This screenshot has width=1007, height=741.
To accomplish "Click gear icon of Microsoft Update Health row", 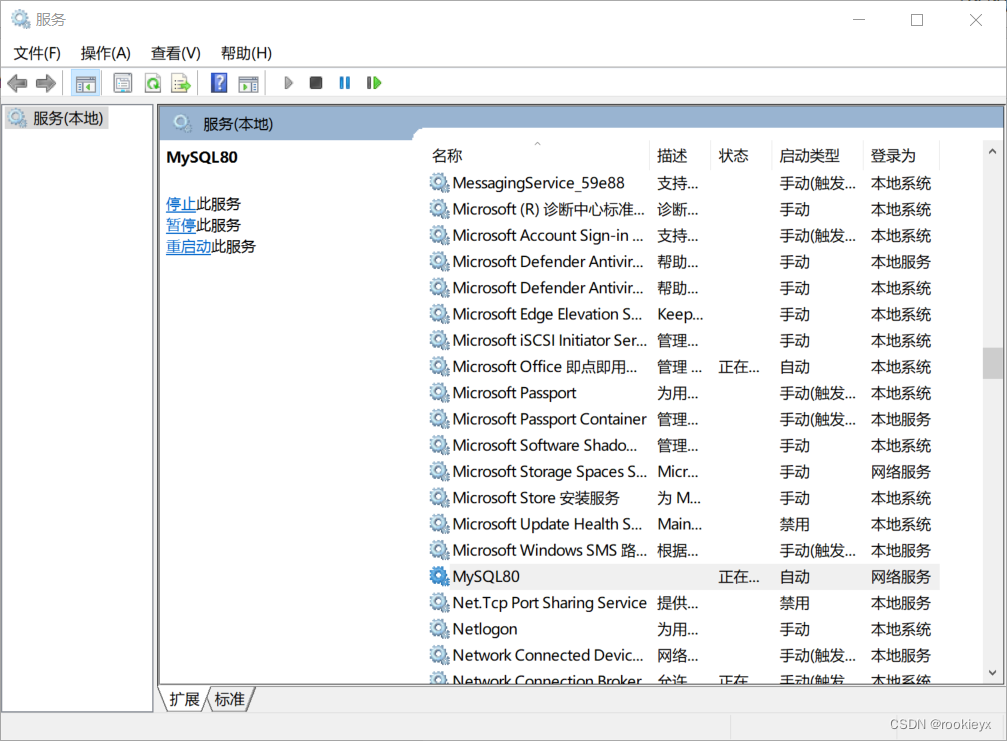I will (439, 524).
